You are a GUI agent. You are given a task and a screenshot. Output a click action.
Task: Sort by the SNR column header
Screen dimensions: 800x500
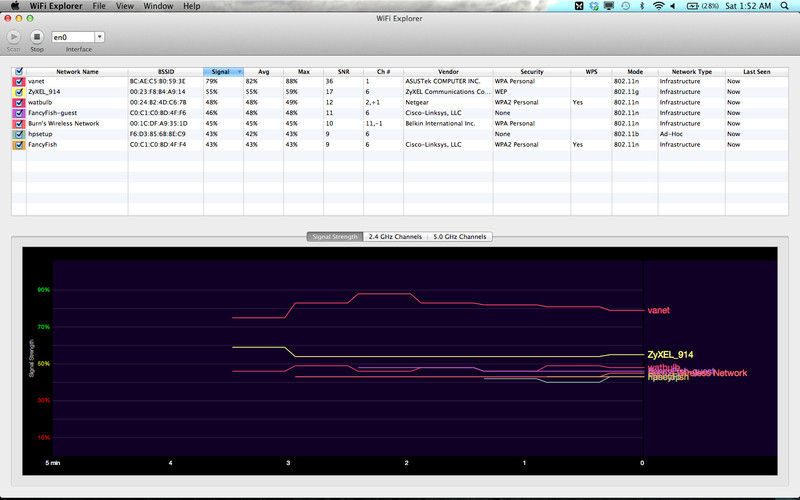tap(343, 71)
